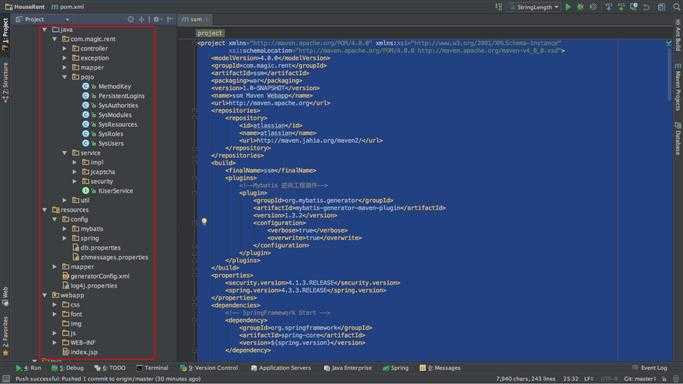683x384 pixels.
Task: Click the tool windows icon in status bar corner
Action: pyautogui.click(x=6, y=379)
